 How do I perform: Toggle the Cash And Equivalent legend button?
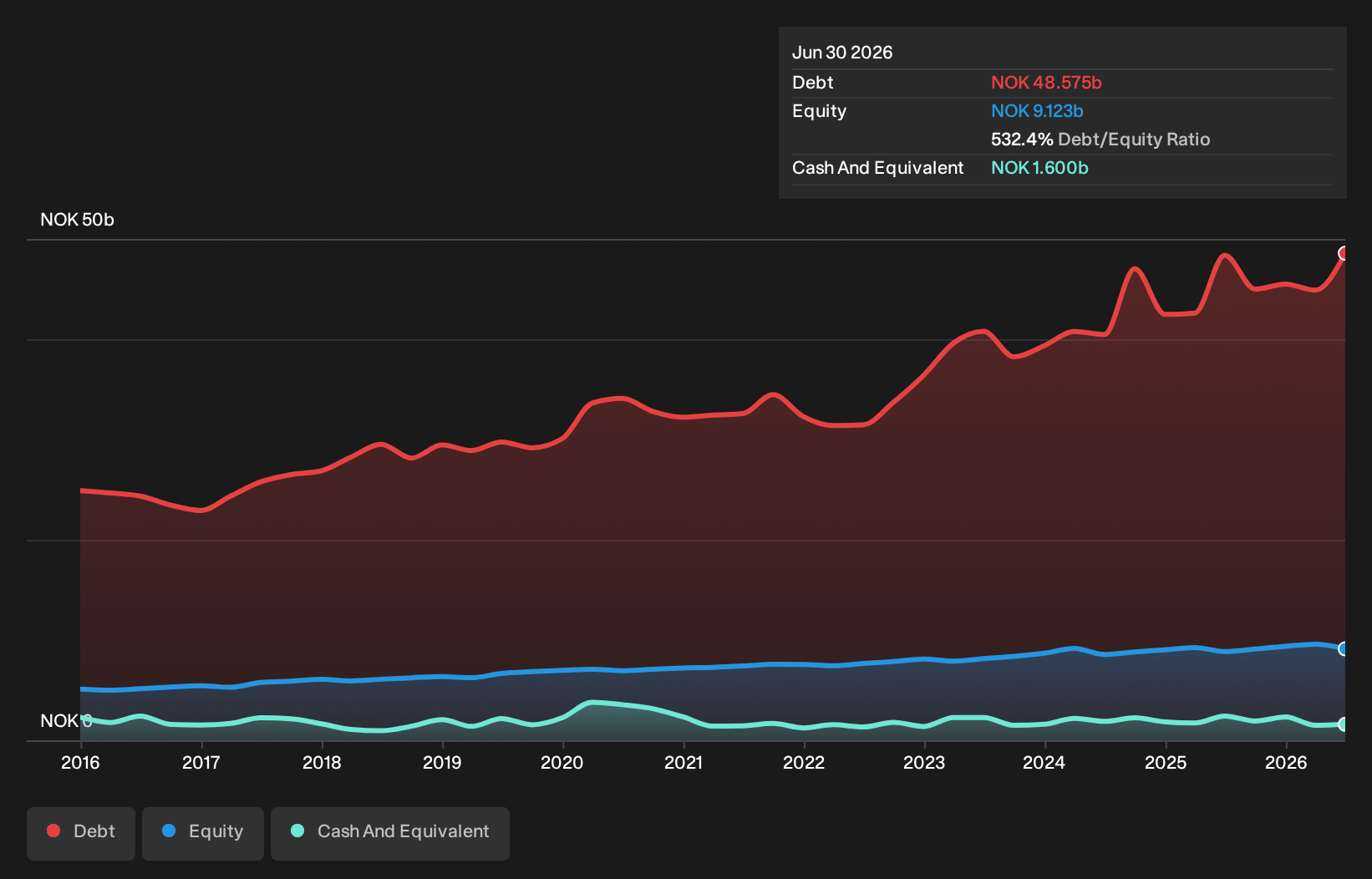pyautogui.click(x=390, y=833)
